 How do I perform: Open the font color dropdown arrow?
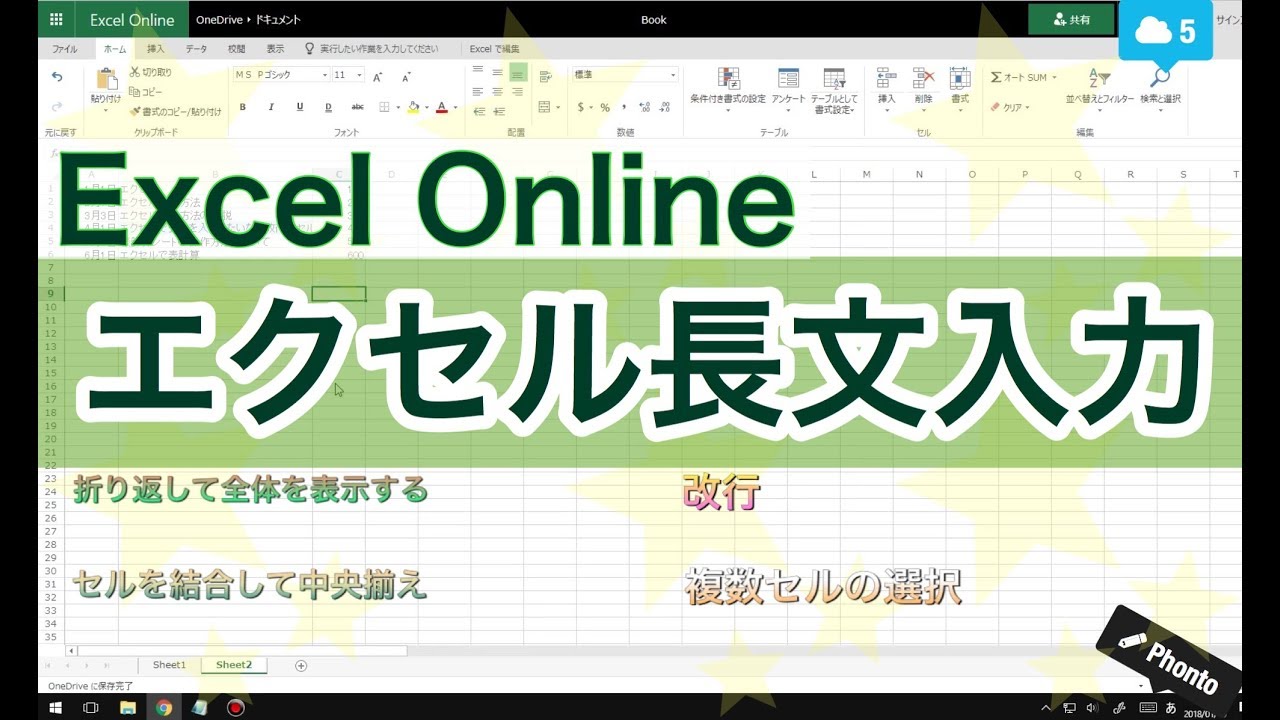tap(456, 107)
